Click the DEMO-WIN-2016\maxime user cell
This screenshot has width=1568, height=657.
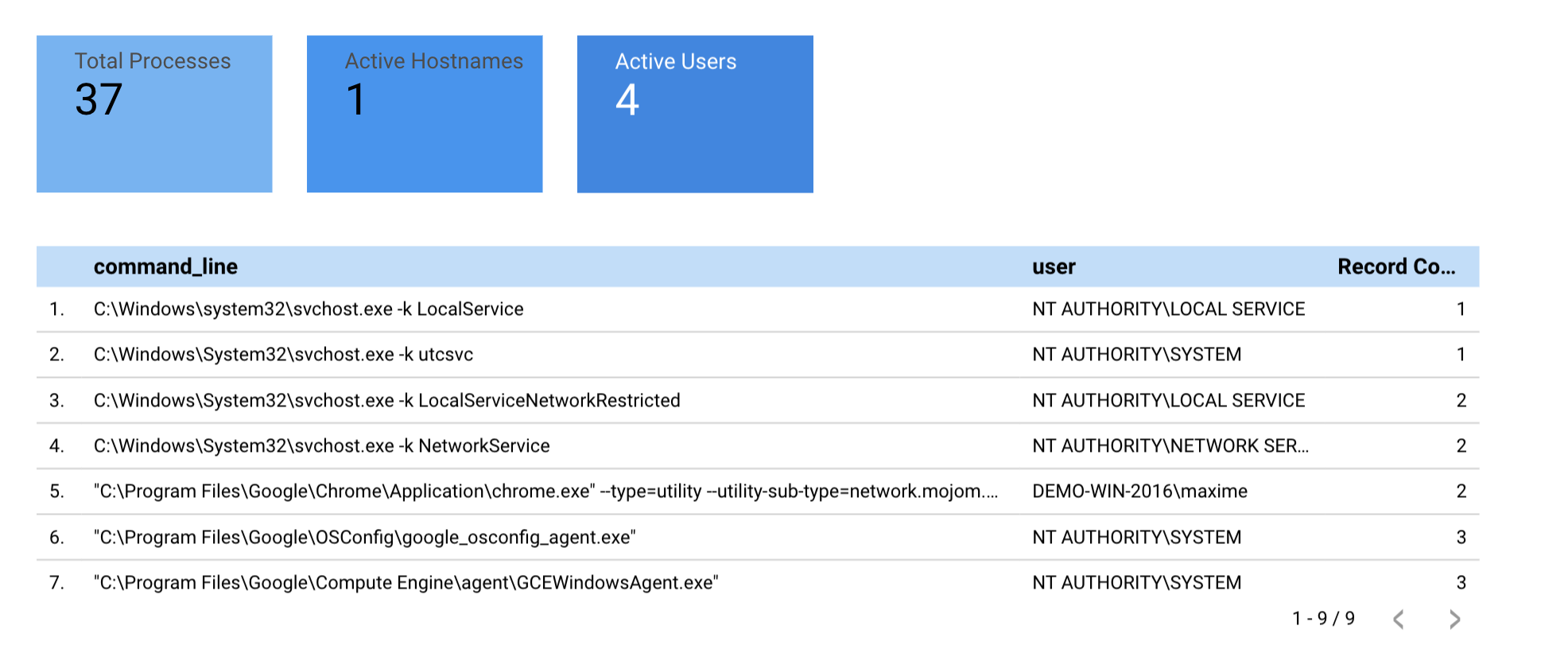1139,492
